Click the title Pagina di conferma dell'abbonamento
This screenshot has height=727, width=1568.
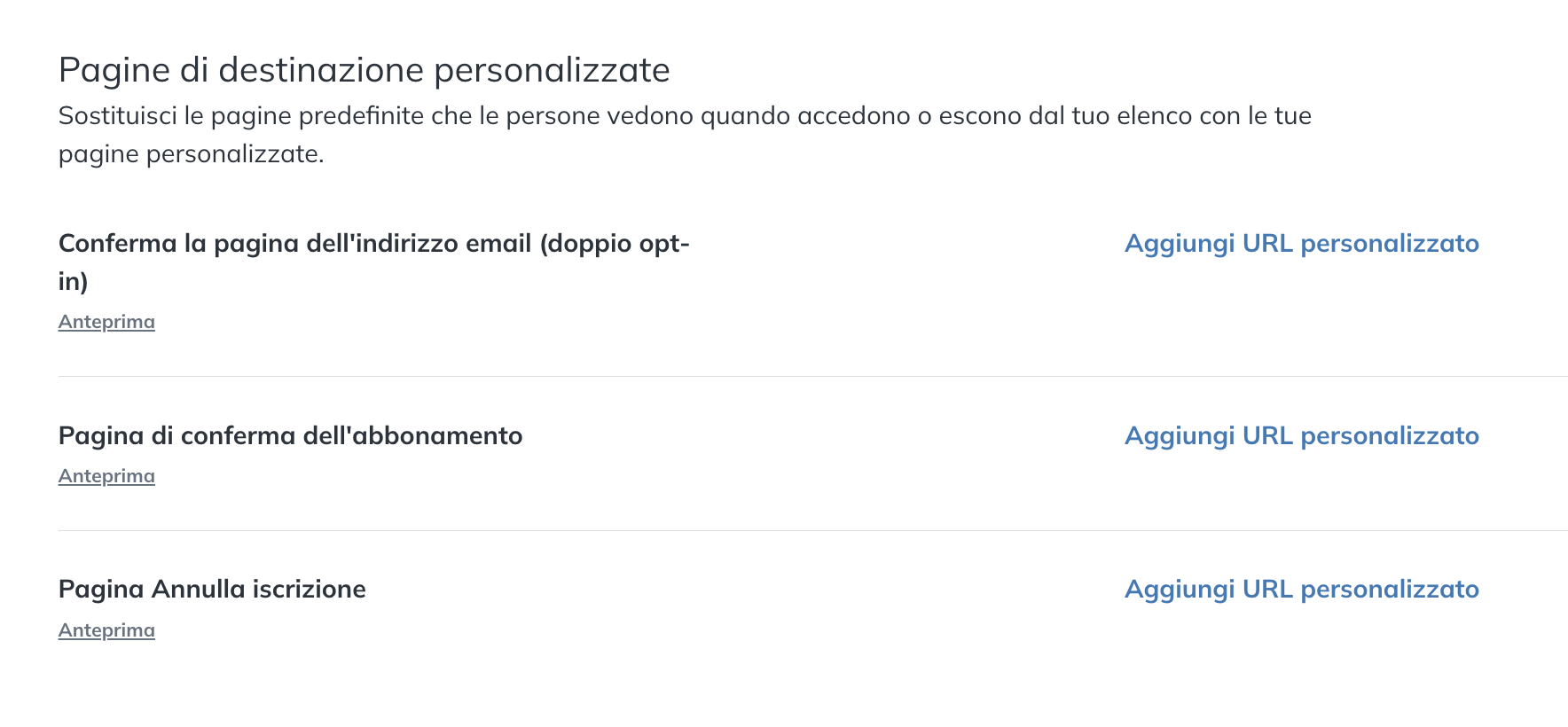pyautogui.click(x=290, y=436)
